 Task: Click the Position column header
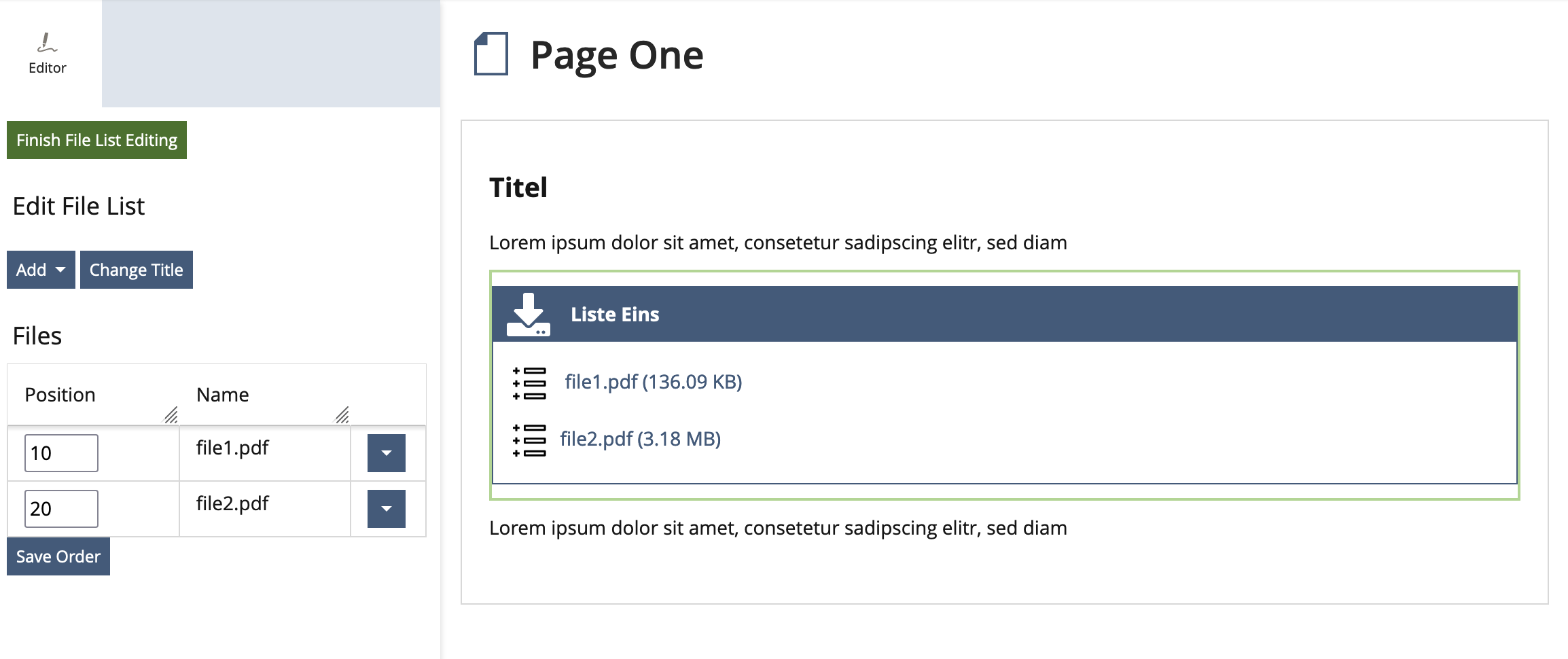60,395
